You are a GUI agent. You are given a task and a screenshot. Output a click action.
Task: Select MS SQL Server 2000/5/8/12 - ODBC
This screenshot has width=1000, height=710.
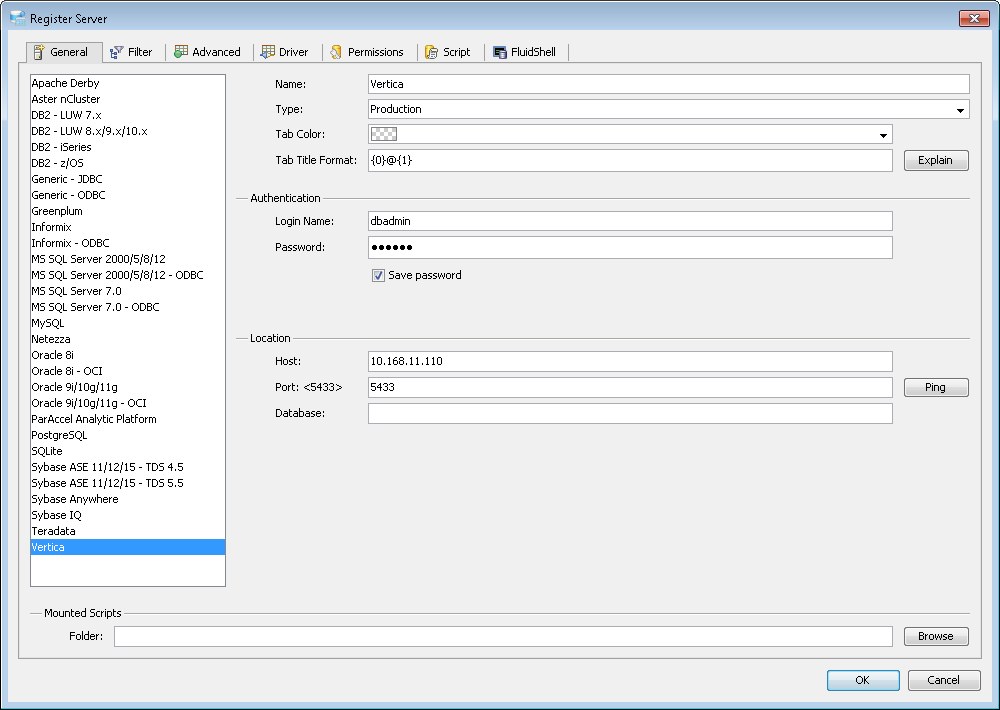tap(128, 275)
